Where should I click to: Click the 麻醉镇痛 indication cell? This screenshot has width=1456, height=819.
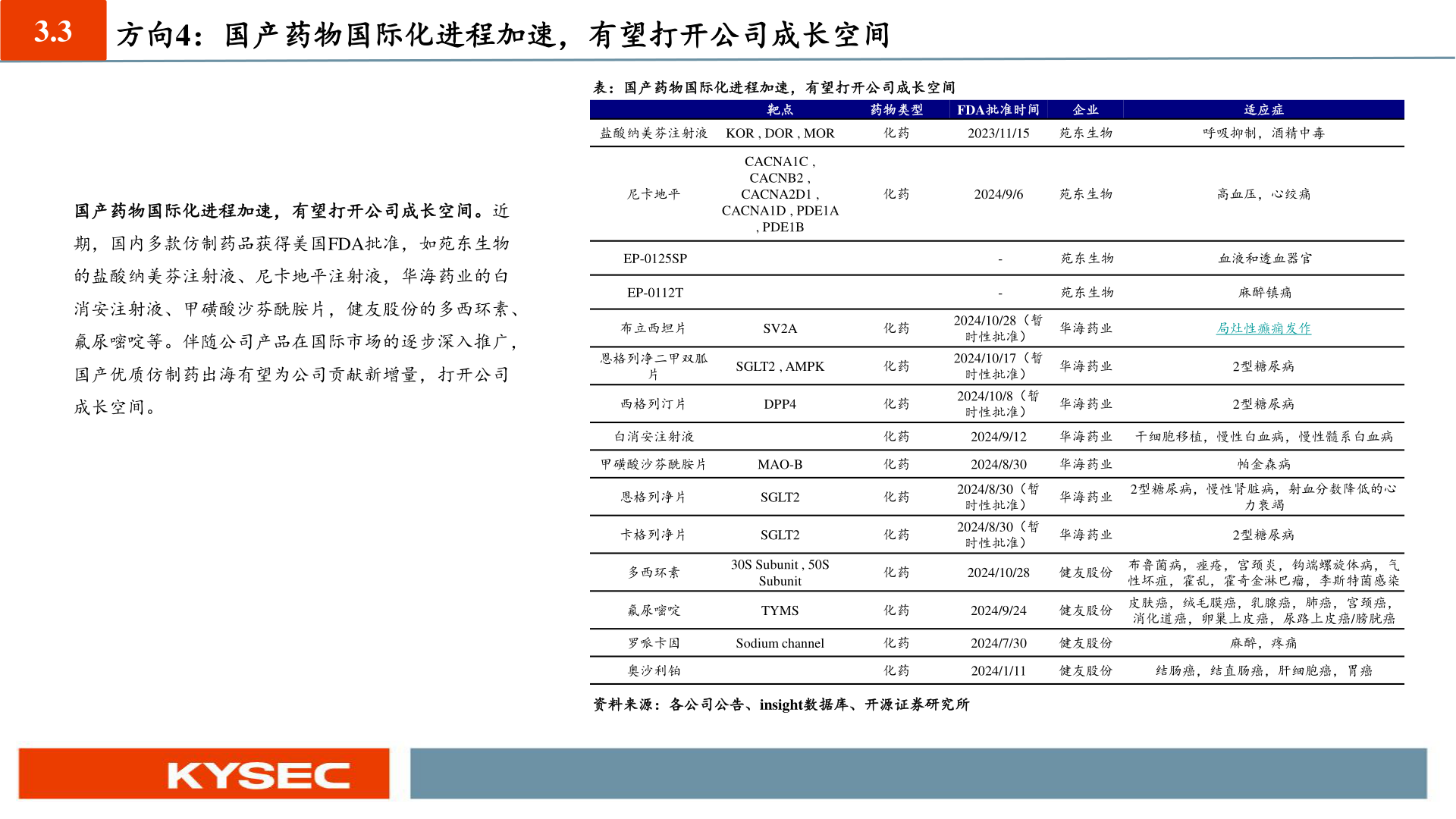pos(1264,293)
